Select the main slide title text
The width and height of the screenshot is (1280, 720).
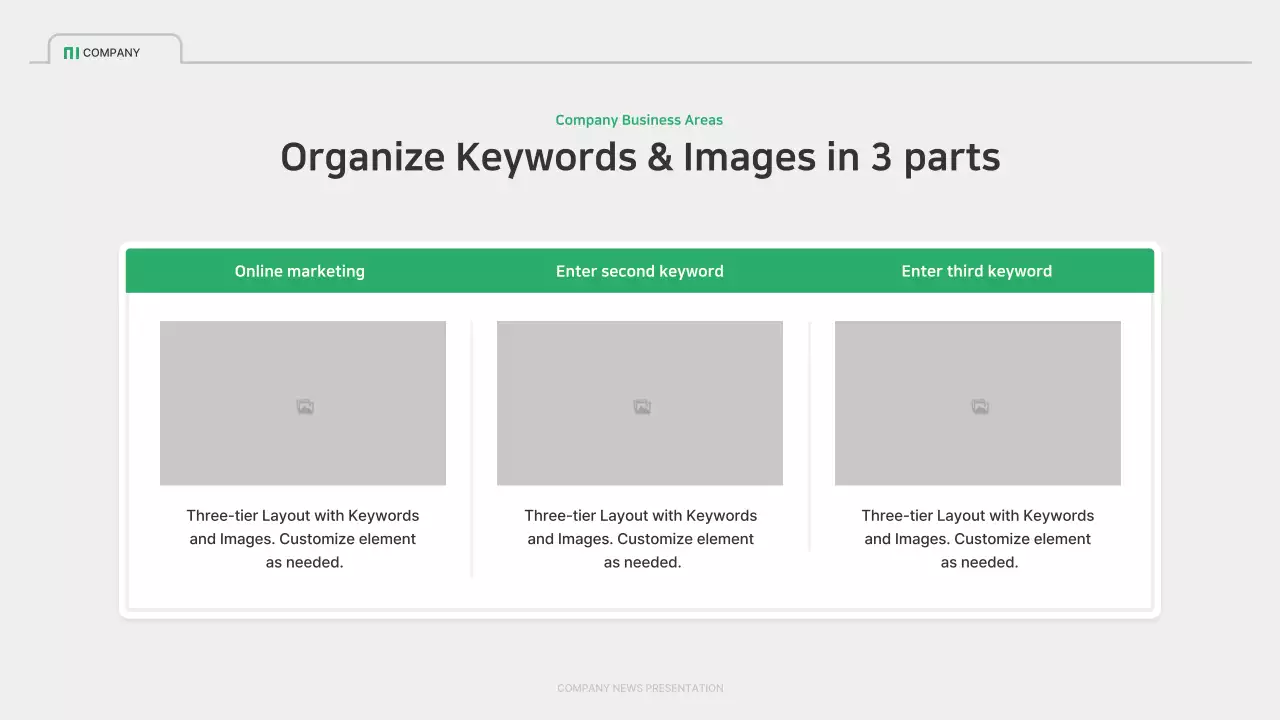coord(640,157)
